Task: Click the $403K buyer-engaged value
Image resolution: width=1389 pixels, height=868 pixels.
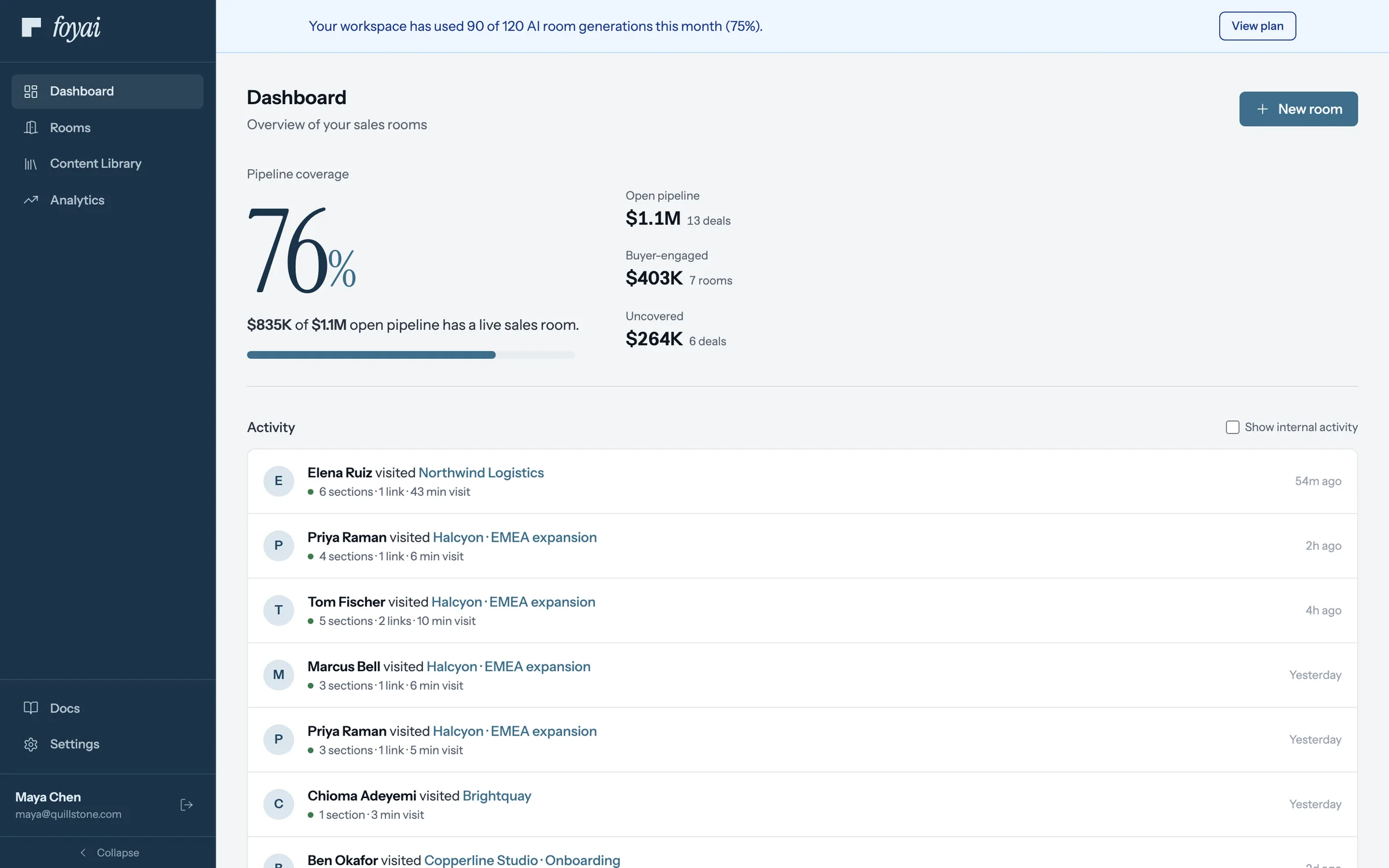Action: tap(654, 278)
